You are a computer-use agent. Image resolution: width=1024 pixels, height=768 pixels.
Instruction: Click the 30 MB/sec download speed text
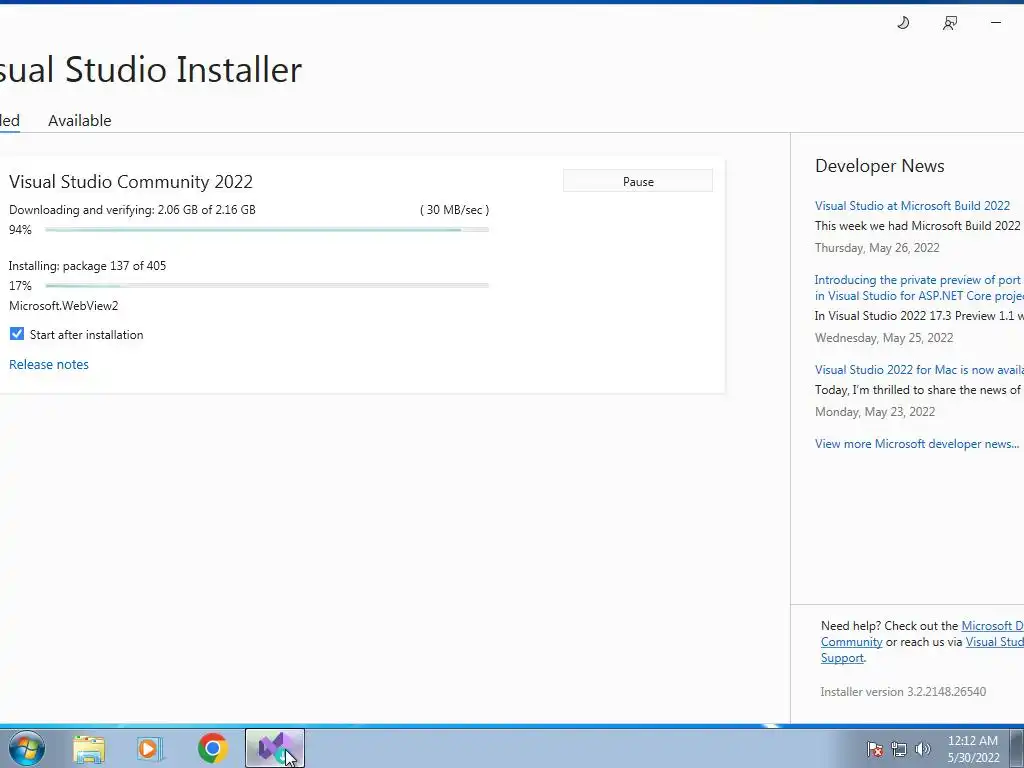(455, 210)
